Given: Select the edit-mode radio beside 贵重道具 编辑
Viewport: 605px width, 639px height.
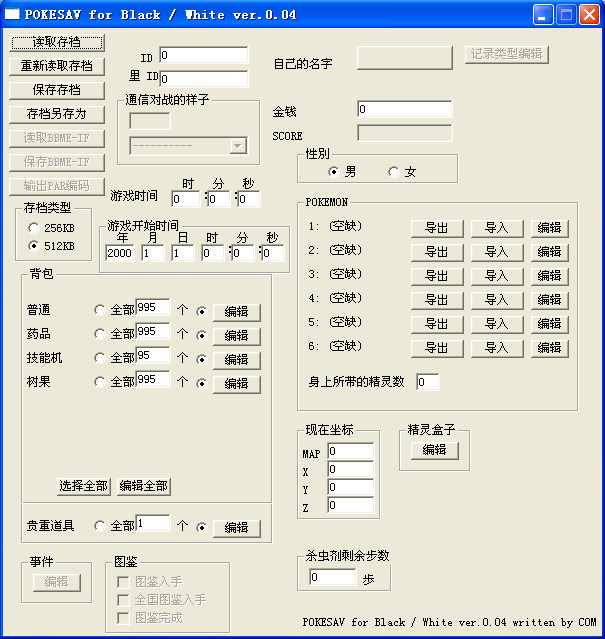Looking at the screenshot, I should pos(201,528).
